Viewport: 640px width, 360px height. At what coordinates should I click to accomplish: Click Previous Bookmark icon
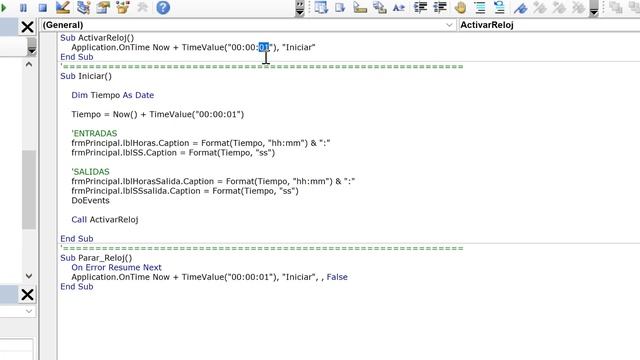pos(559,7)
